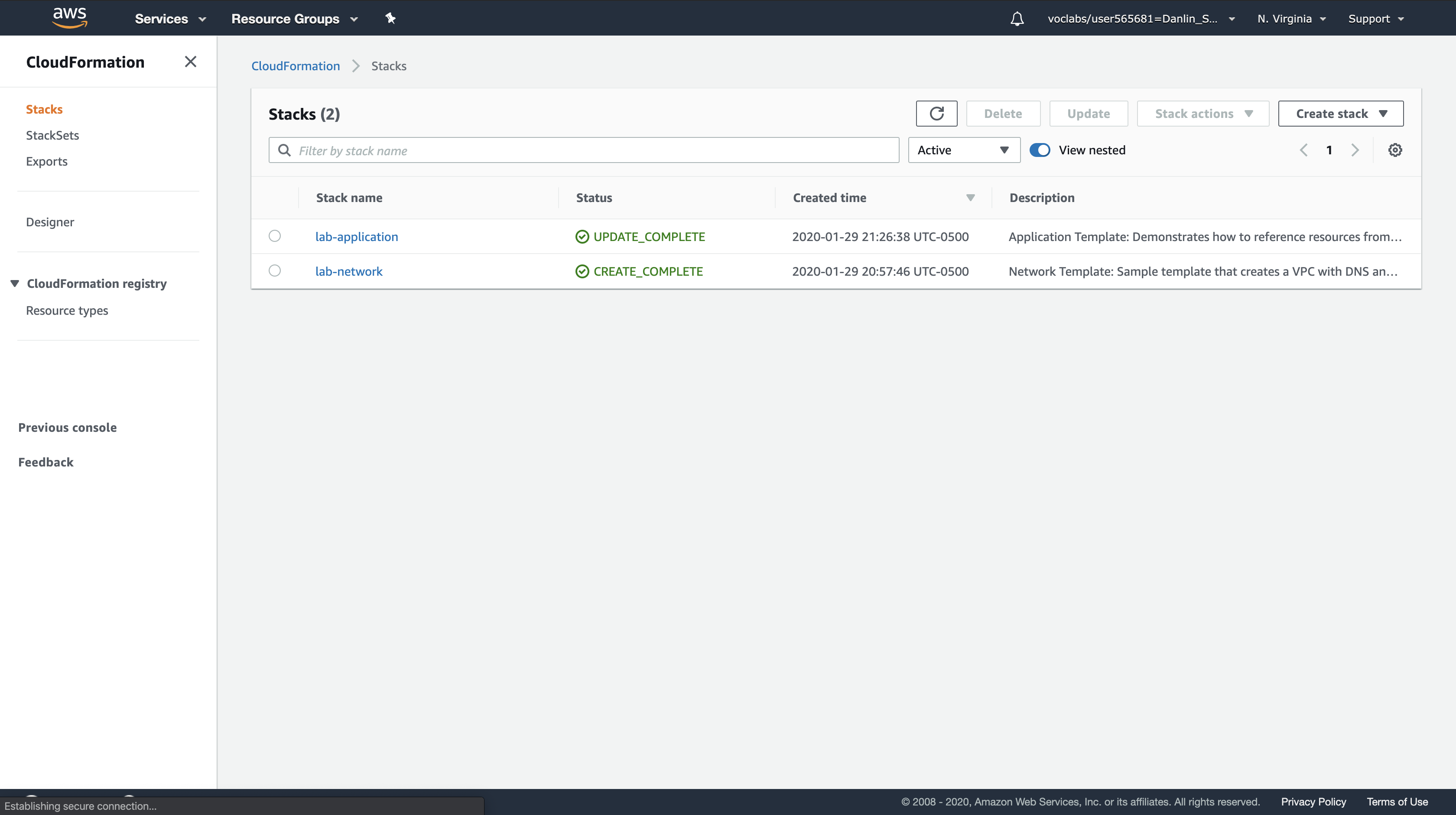
Task: Open the N. Virginia region menu
Action: tap(1291, 19)
